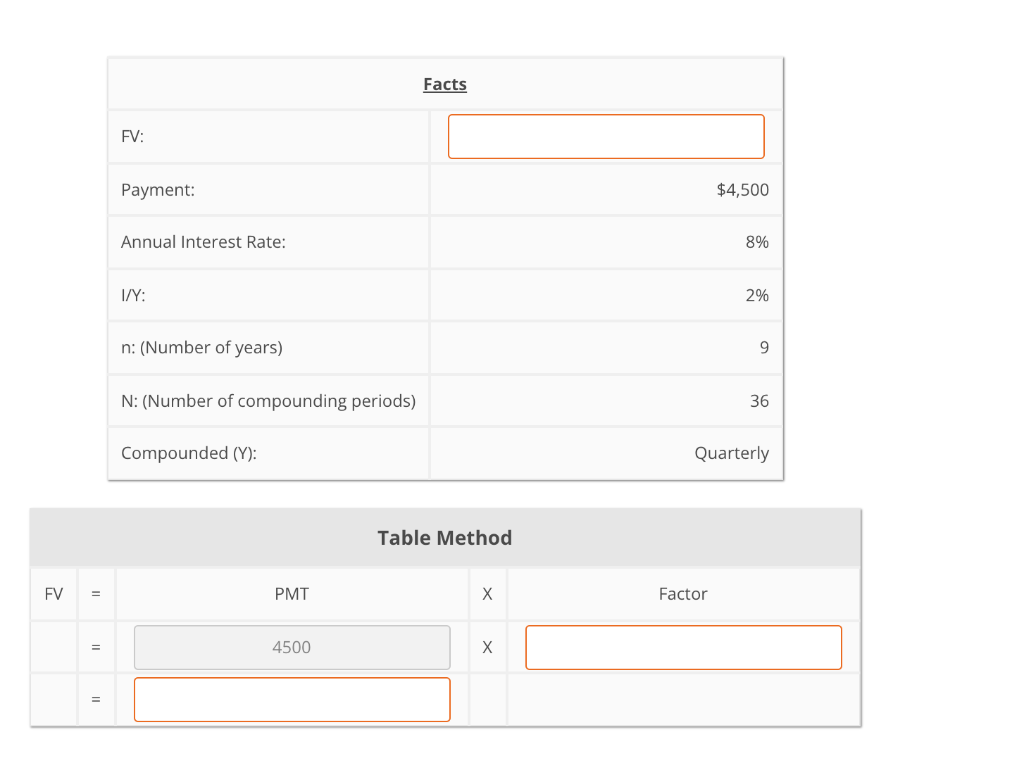The image size is (1024, 763).
Task: Click the 8% annual interest rate value
Action: tap(759, 242)
